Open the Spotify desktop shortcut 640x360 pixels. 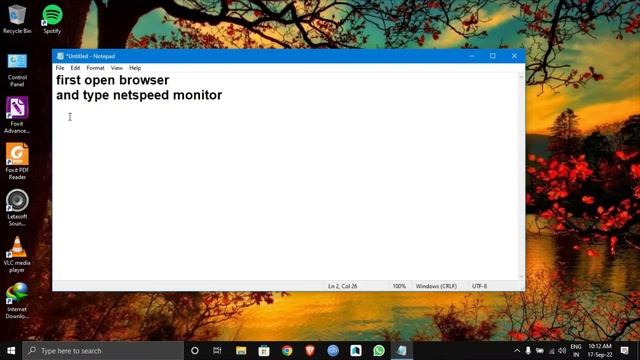52,19
